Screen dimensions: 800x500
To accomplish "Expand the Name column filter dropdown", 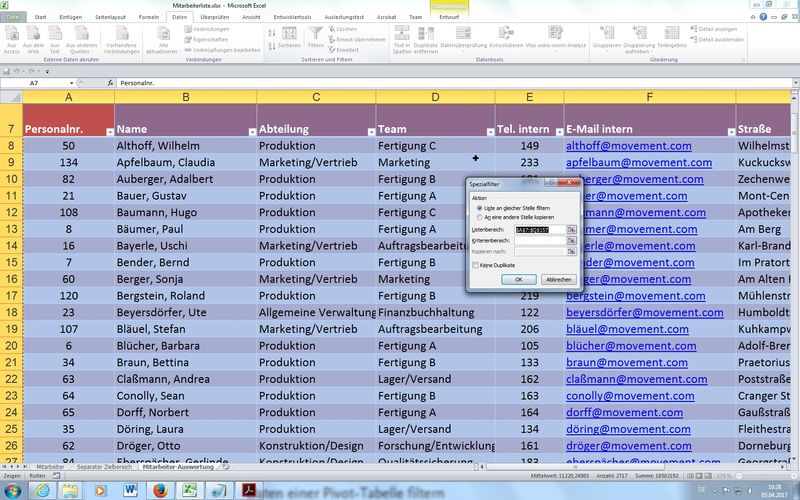I will click(250, 131).
